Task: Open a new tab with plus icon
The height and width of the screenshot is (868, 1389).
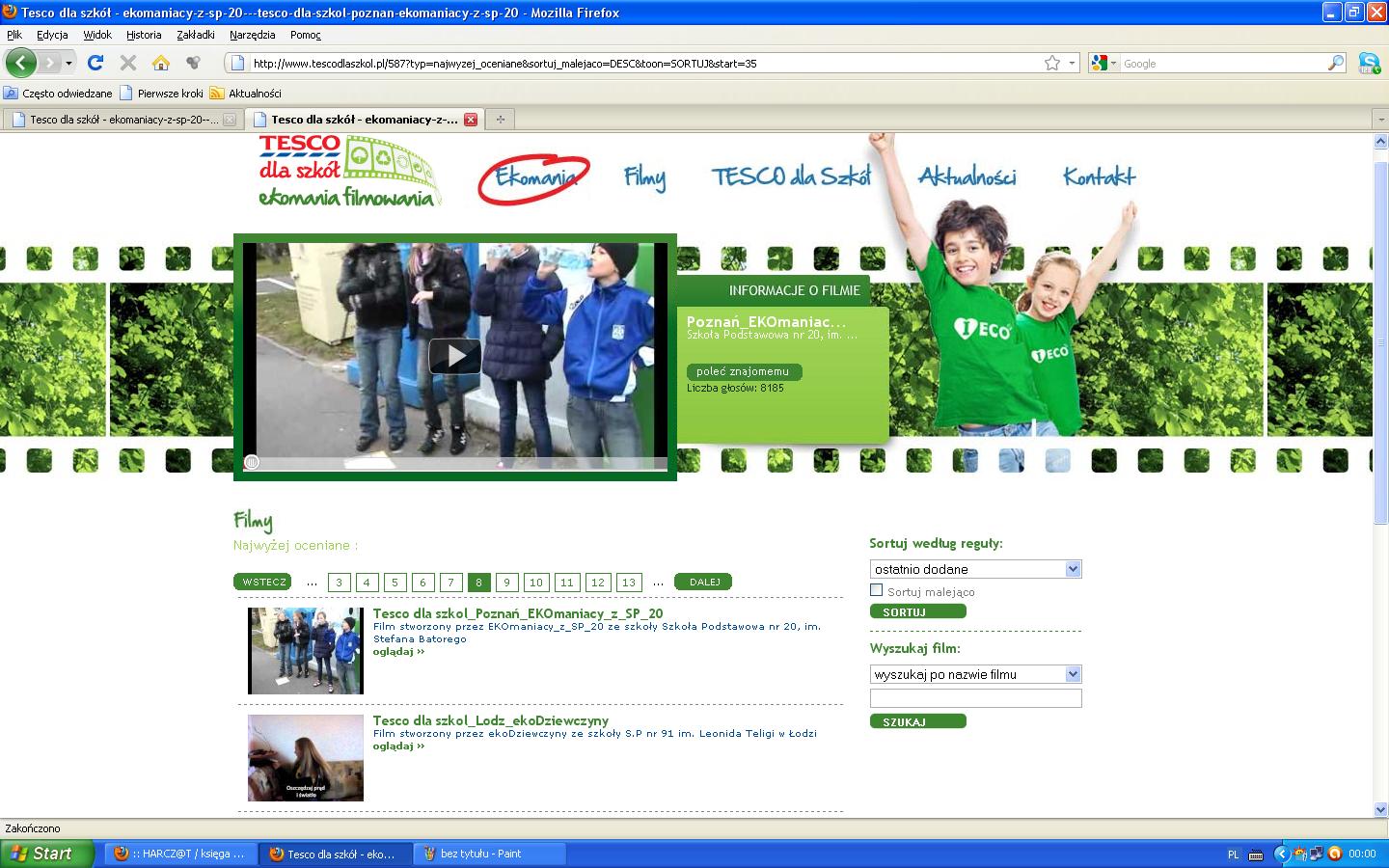Action: (500, 120)
